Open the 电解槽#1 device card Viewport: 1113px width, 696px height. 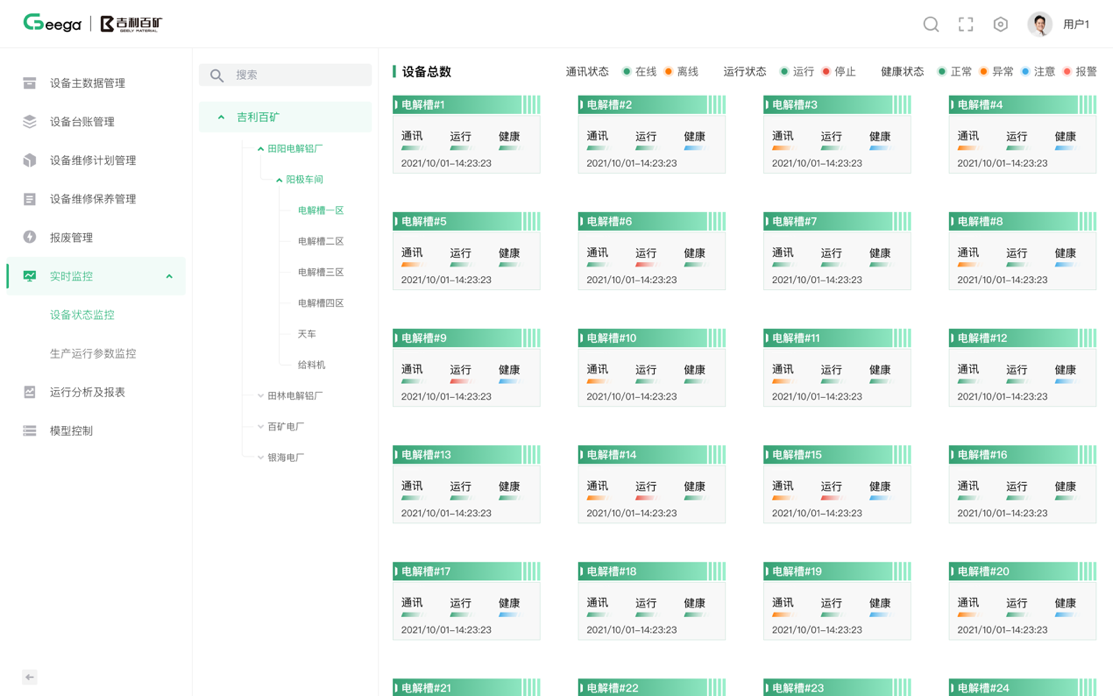pyautogui.click(x=466, y=135)
